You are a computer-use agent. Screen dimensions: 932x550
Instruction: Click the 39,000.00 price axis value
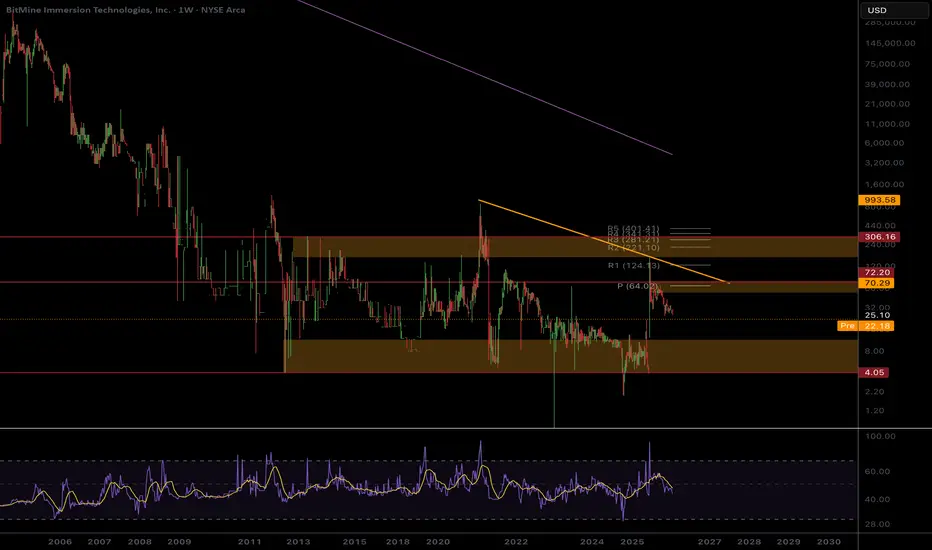887,84
